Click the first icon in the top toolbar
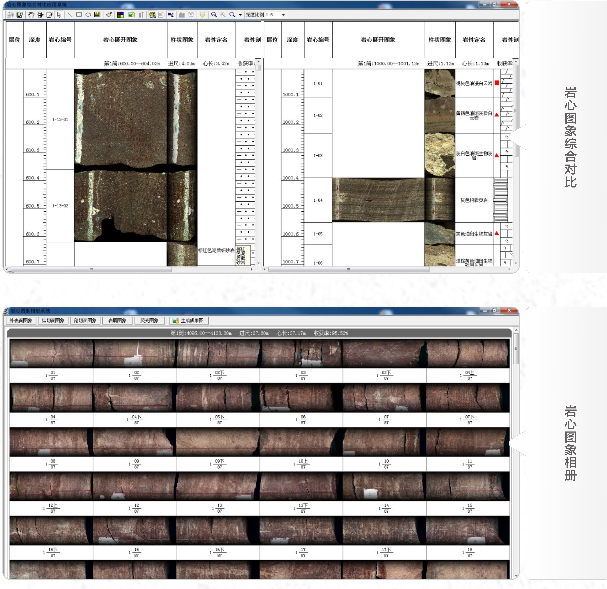 pos(10,16)
